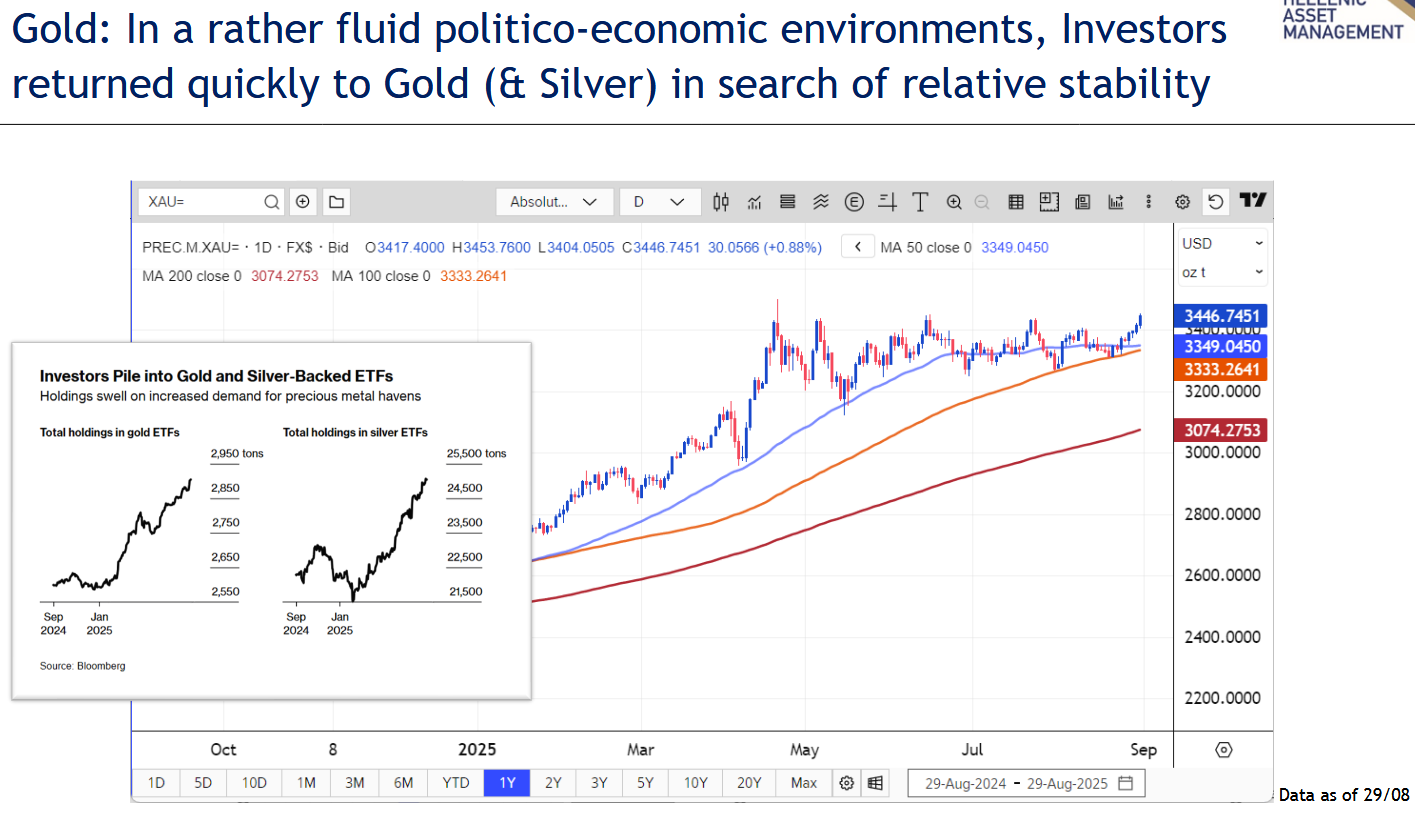Toggle the axis settings hexagon icon
This screenshot has width=1415, height=815.
click(1224, 750)
